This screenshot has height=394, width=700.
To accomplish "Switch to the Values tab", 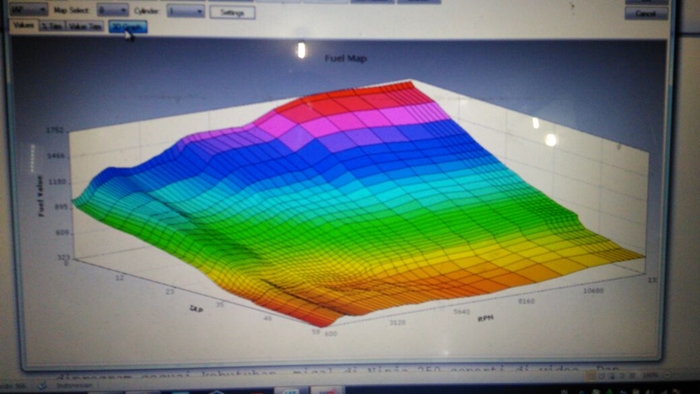I will [x=23, y=25].
